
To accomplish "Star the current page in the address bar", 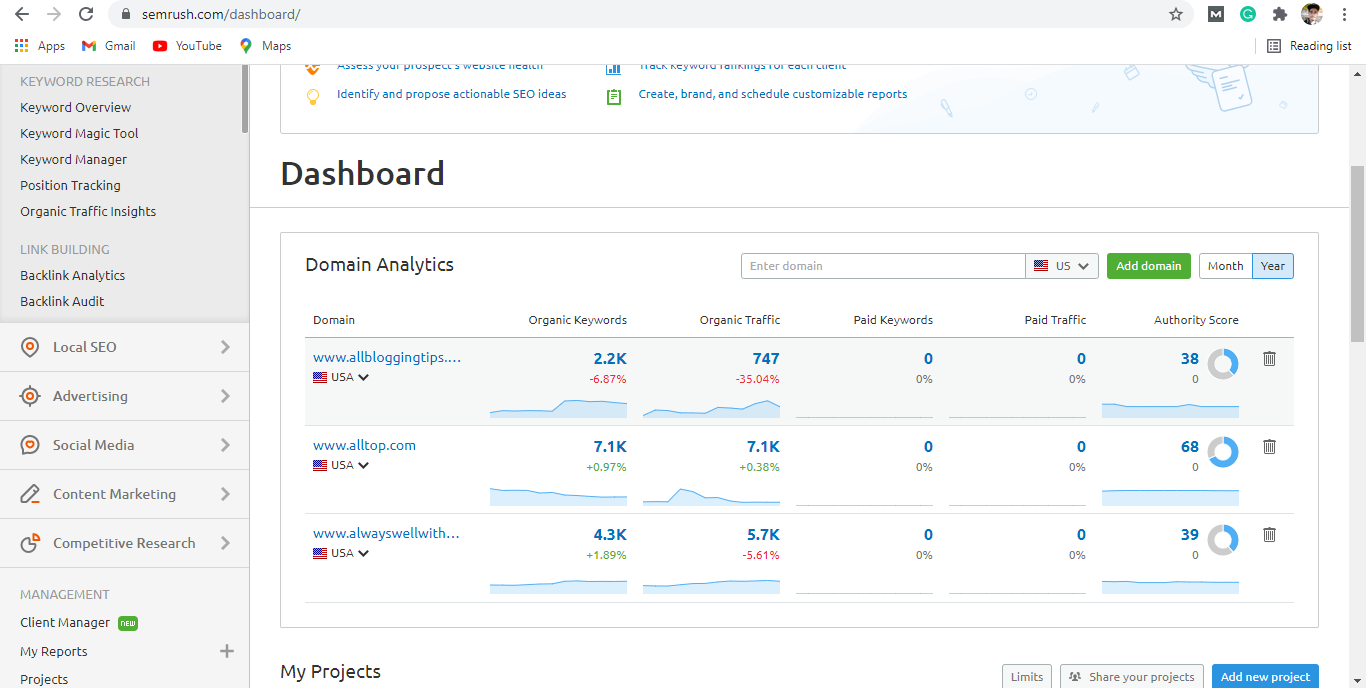I will [1176, 14].
